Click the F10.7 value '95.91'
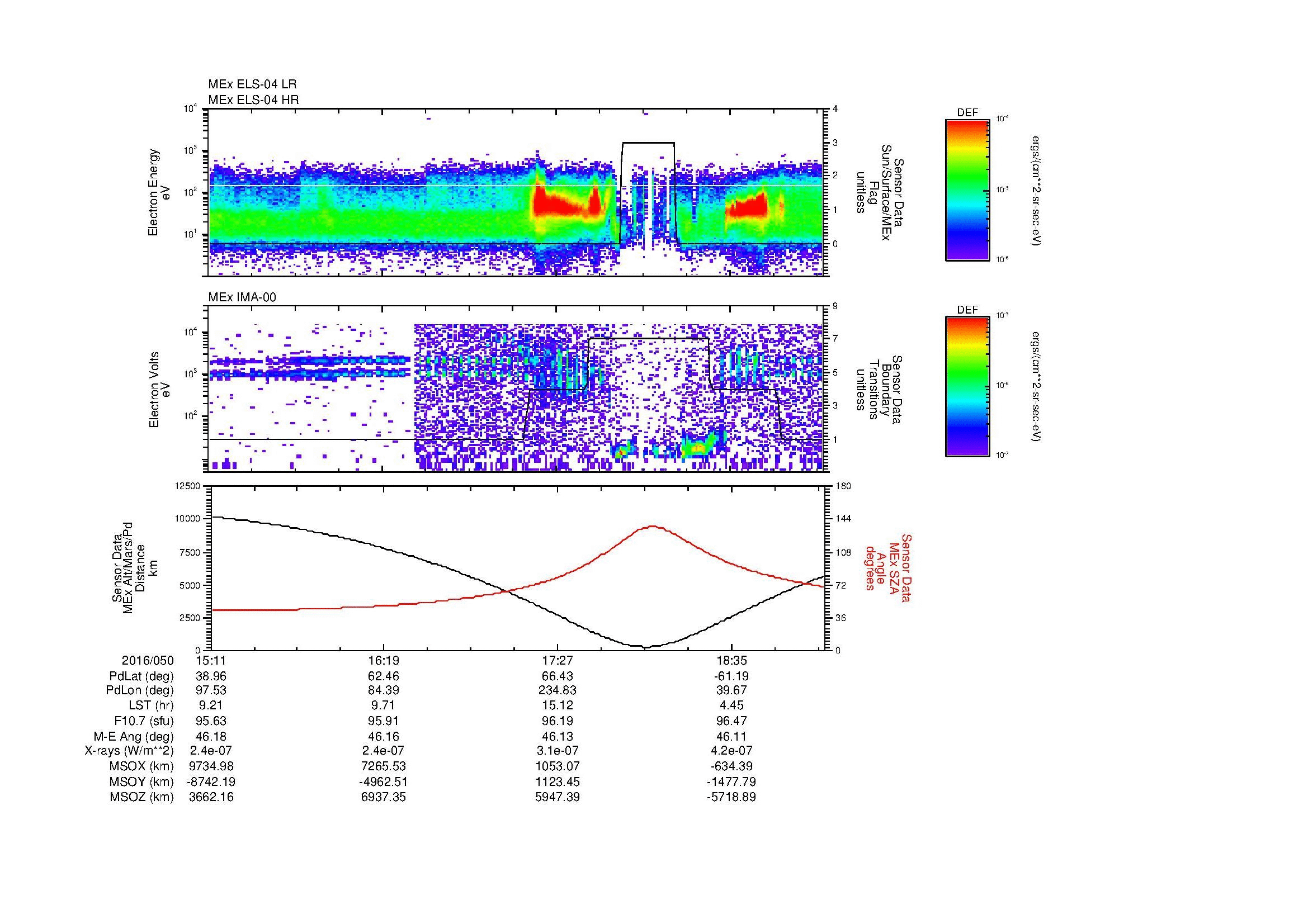This screenshot has width=1308, height=924. (384, 721)
